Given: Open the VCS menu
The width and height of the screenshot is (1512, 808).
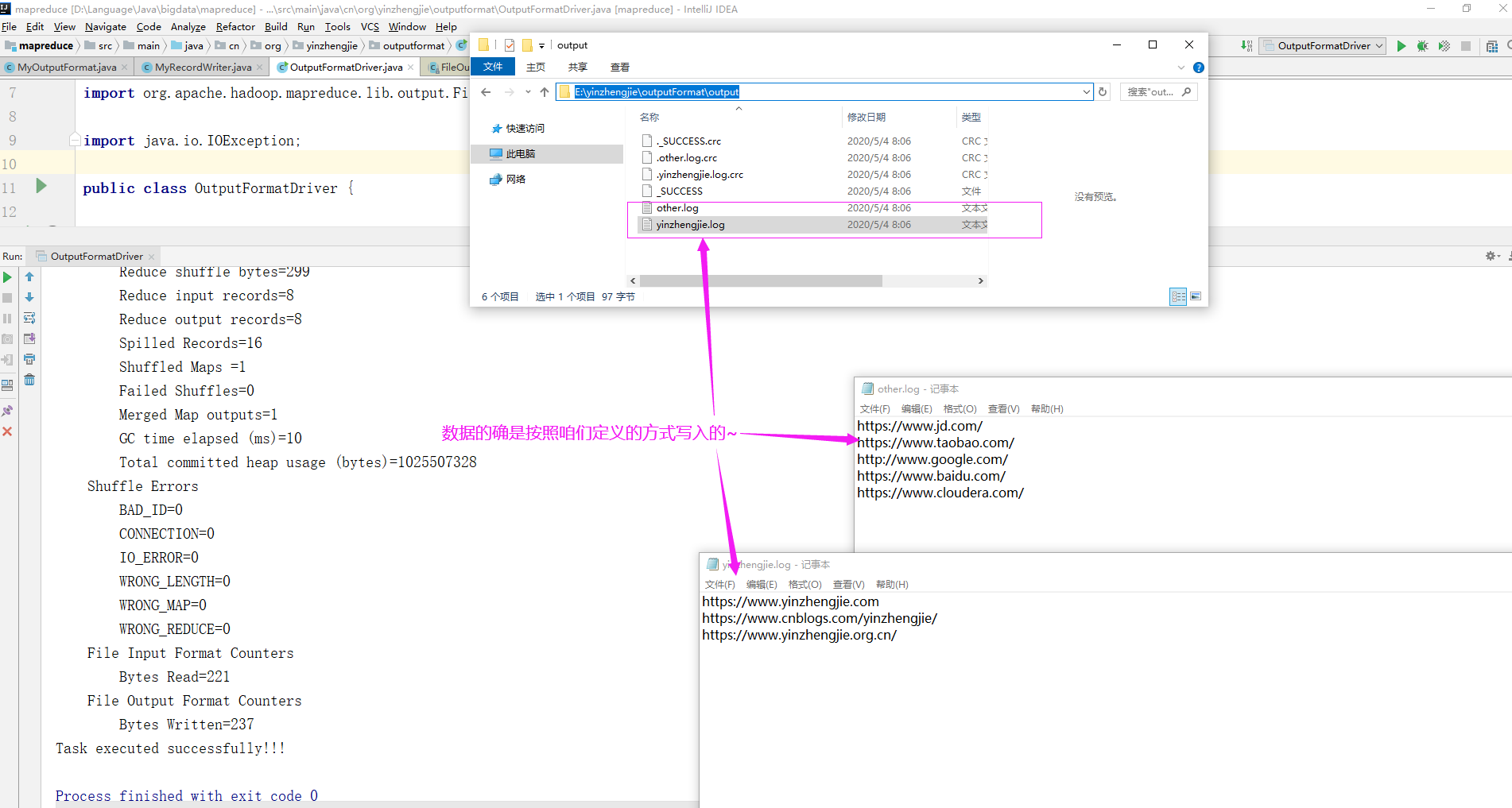Looking at the screenshot, I should 370,27.
